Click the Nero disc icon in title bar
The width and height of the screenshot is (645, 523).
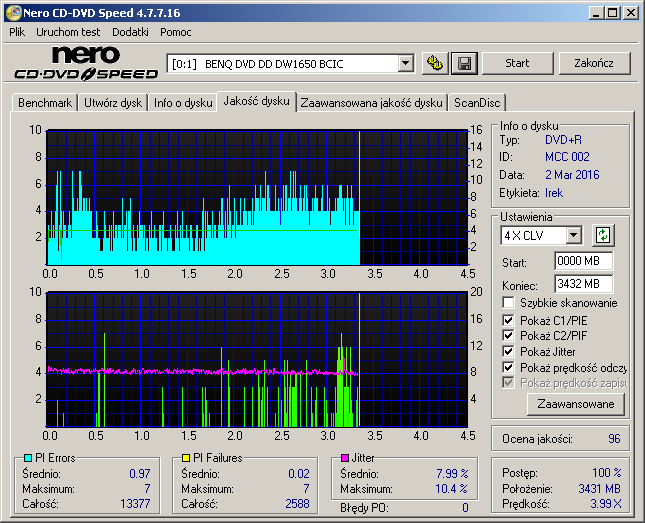tap(14, 12)
